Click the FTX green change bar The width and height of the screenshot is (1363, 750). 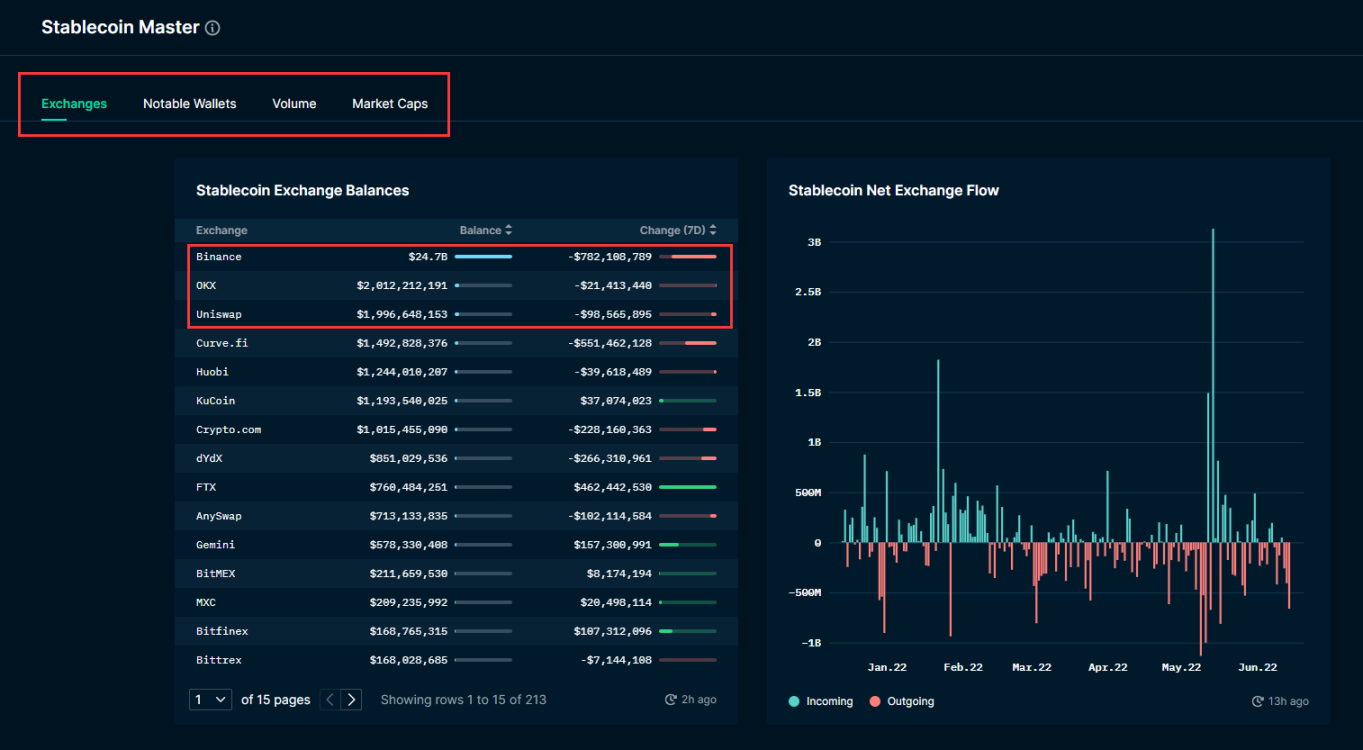(x=687, y=487)
